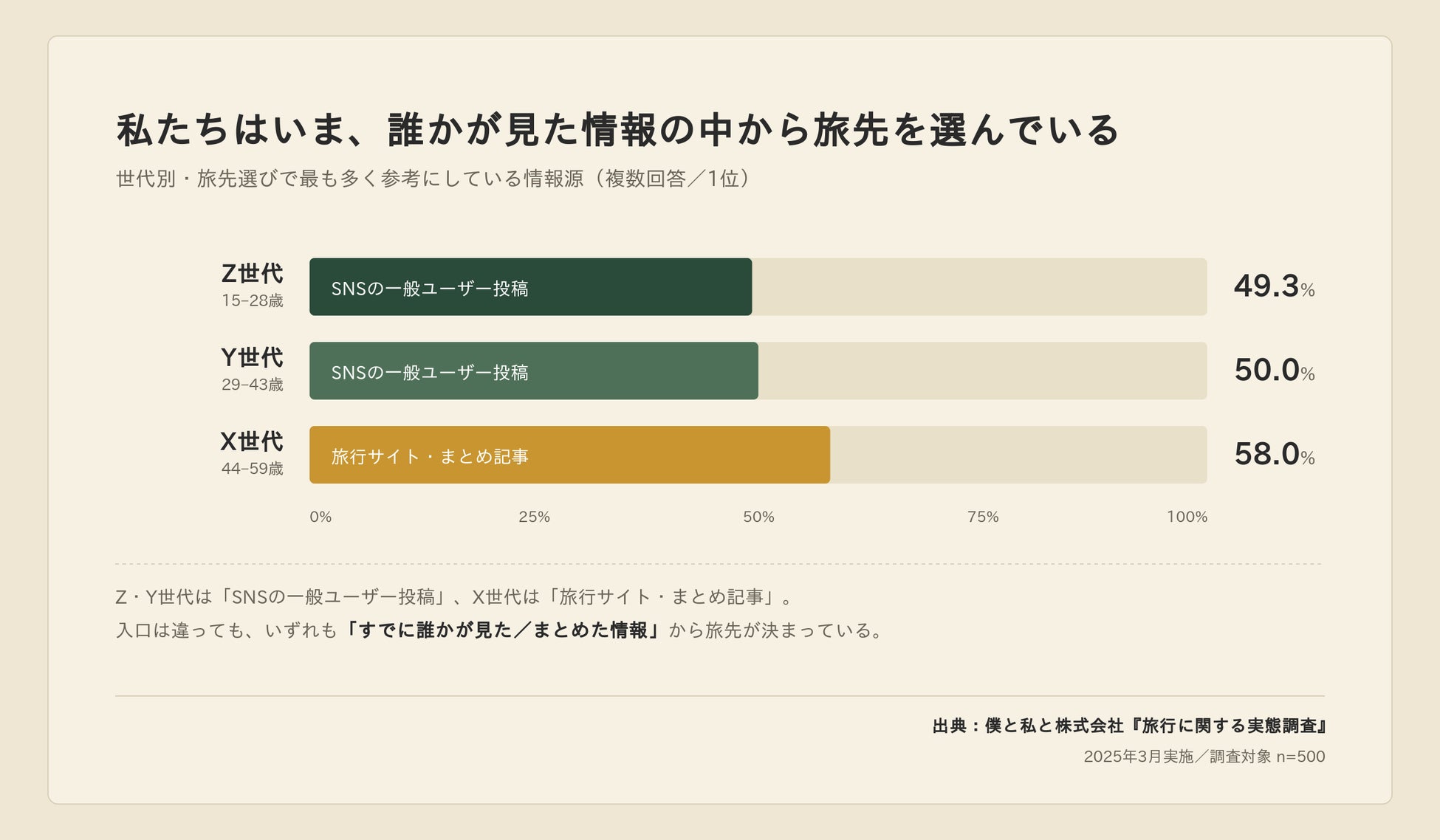Select the Y世代 generation label
1440x840 pixels.
click(x=252, y=357)
